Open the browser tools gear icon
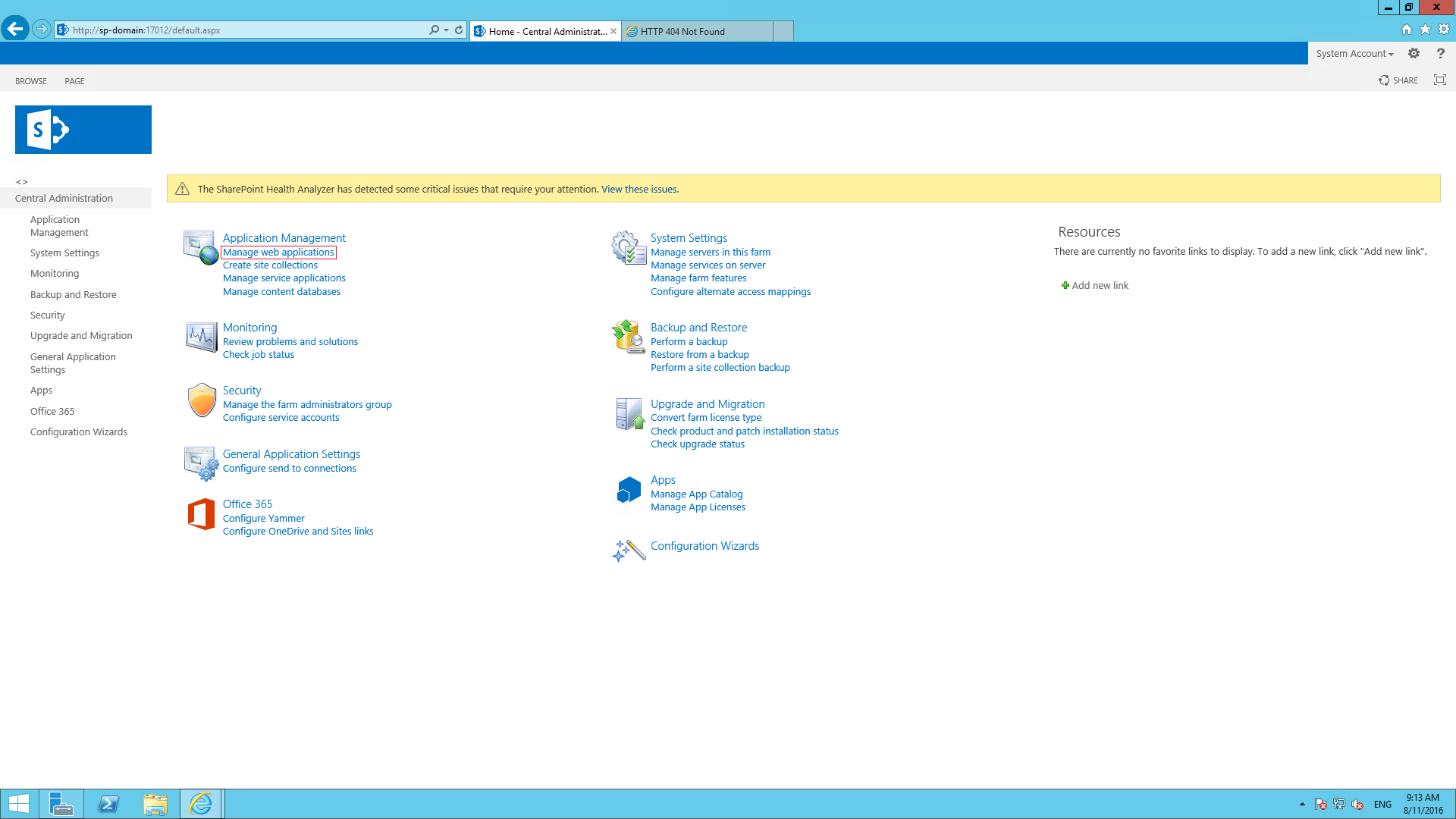 (x=1444, y=30)
